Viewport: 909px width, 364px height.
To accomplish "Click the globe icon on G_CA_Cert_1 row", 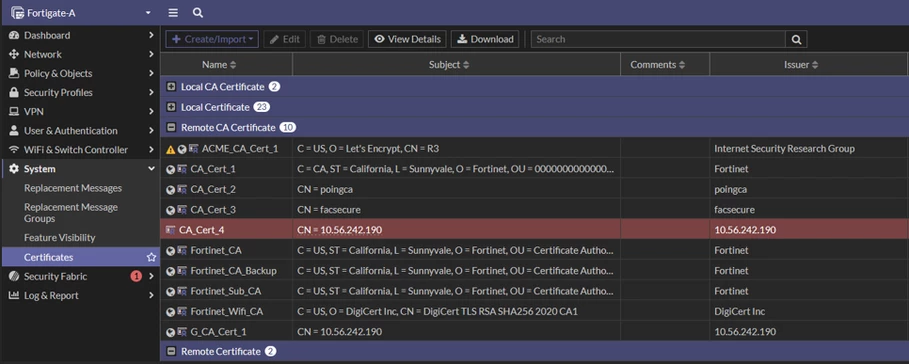I will pos(170,332).
